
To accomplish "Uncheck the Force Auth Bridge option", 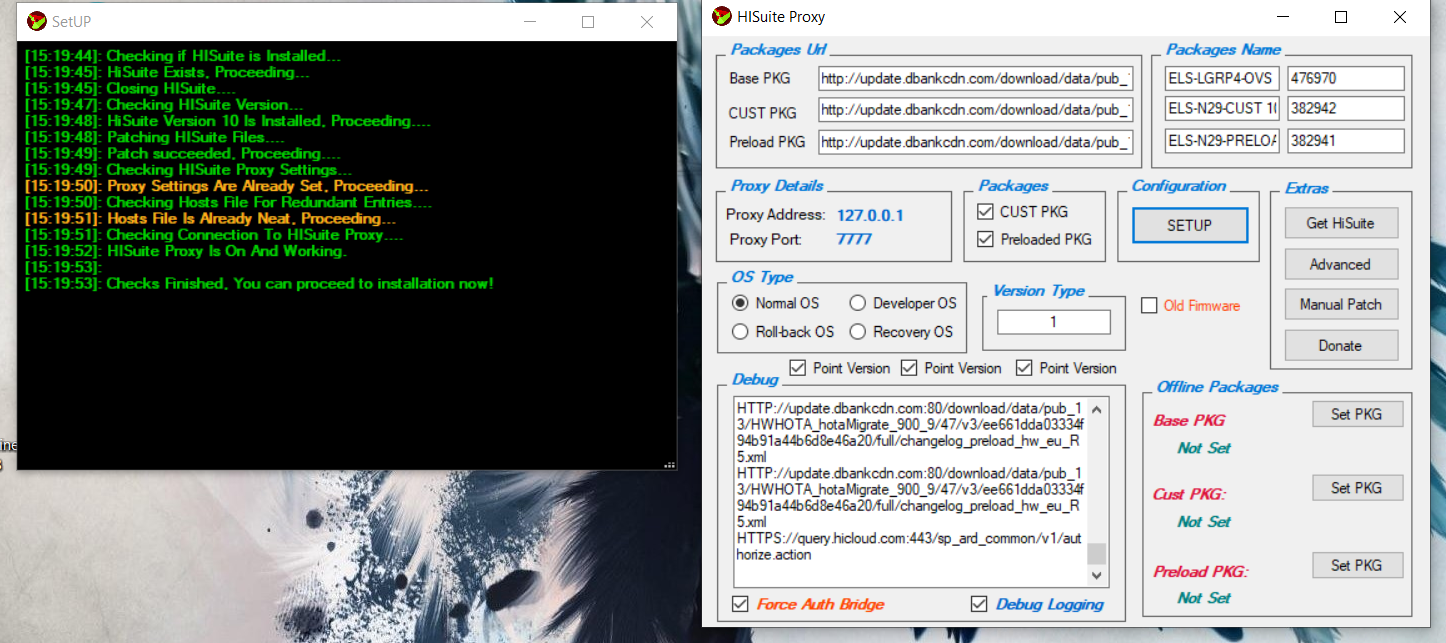I will [740, 604].
